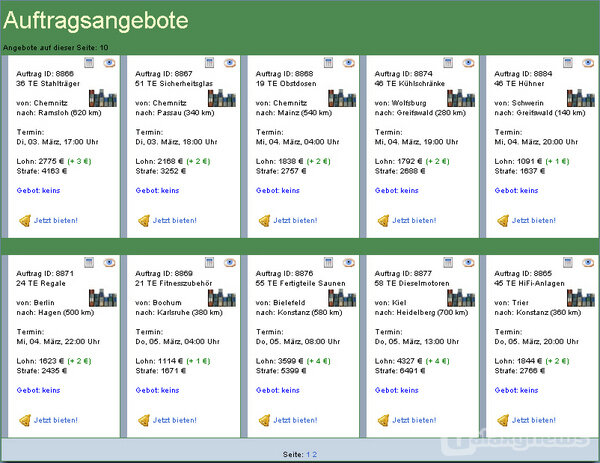Open 'Gebot: keins' on Auftrag 8865
This screenshot has height=463, width=600.
(516, 390)
